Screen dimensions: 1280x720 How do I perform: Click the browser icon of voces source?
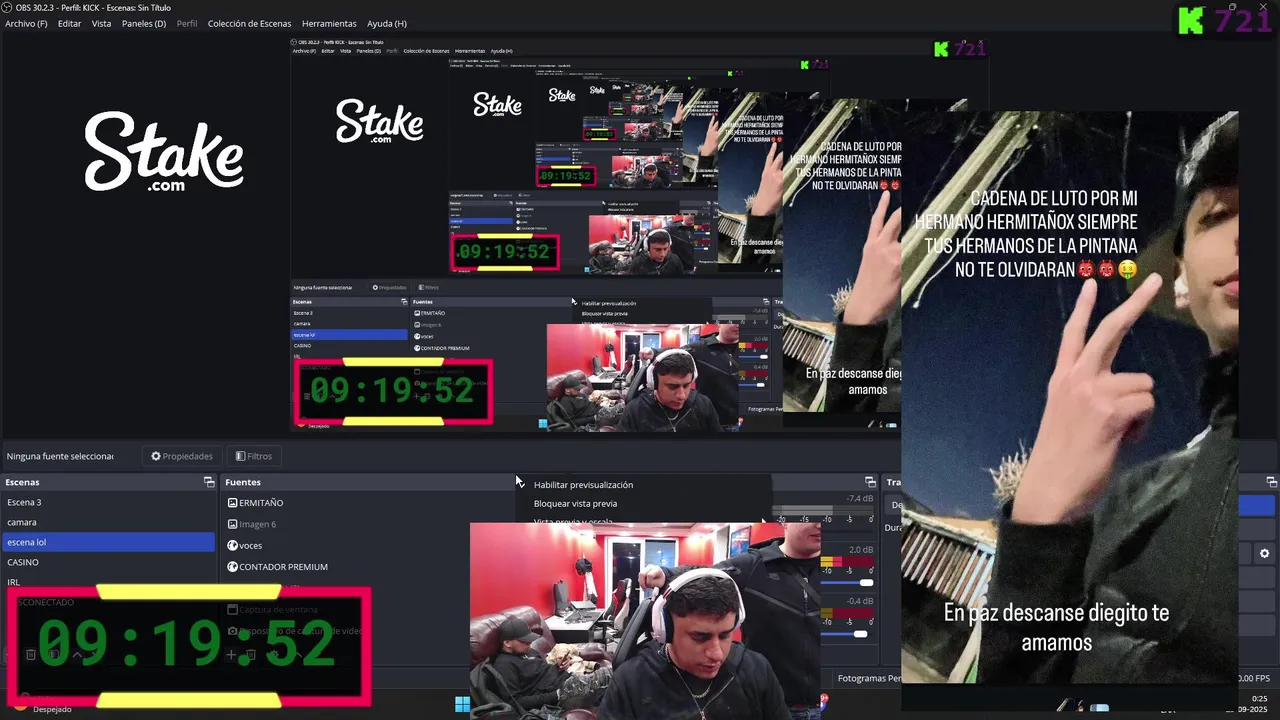click(x=232, y=545)
